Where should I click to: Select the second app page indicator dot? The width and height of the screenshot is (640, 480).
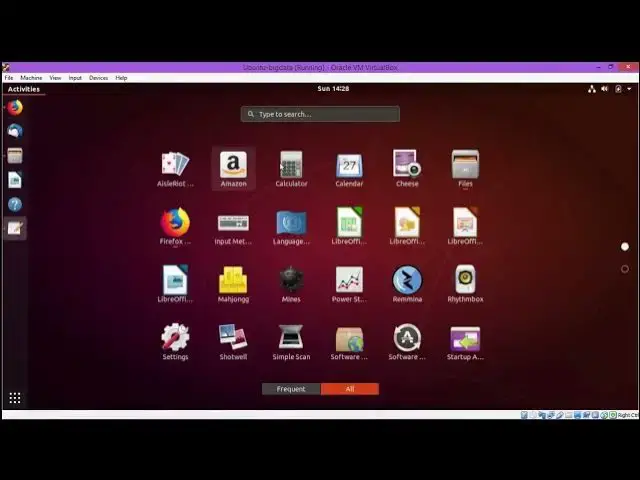point(624,269)
